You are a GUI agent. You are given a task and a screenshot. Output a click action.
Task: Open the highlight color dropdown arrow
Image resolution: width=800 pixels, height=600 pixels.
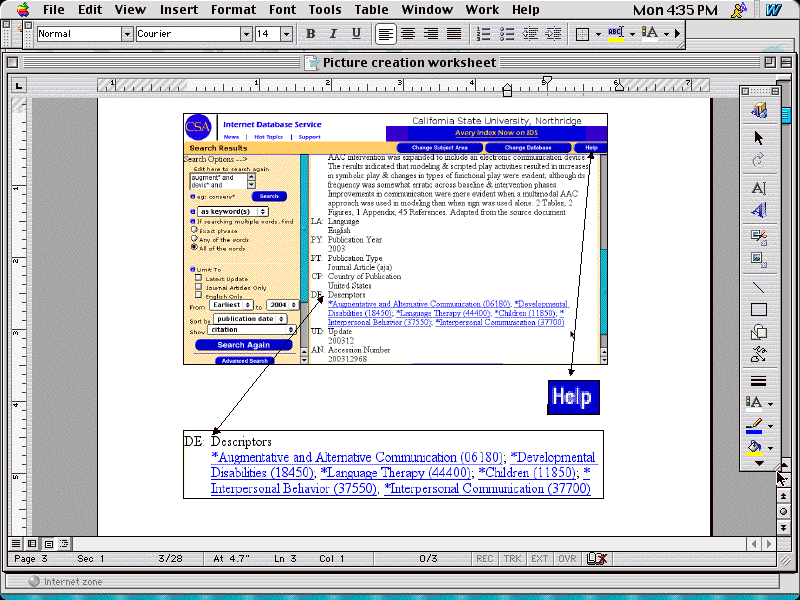click(633, 34)
